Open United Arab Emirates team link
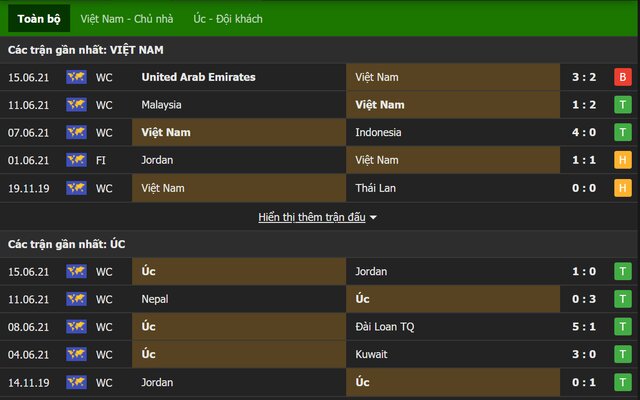This screenshot has height=400, width=640. click(x=198, y=77)
